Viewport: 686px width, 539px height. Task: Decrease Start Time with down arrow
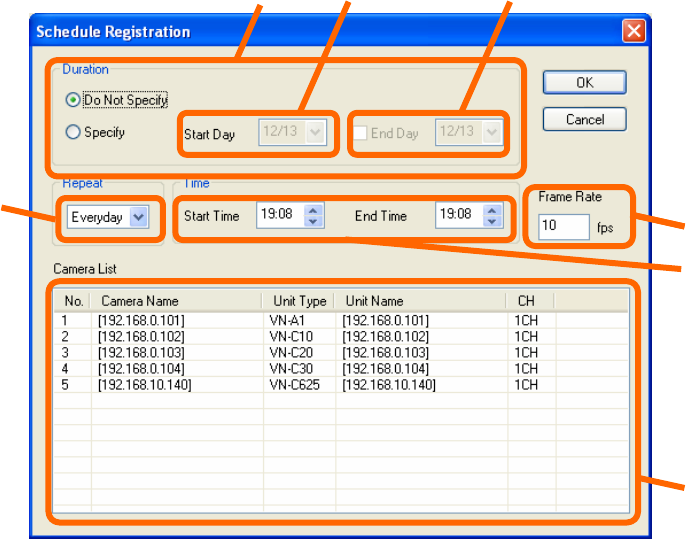313,221
